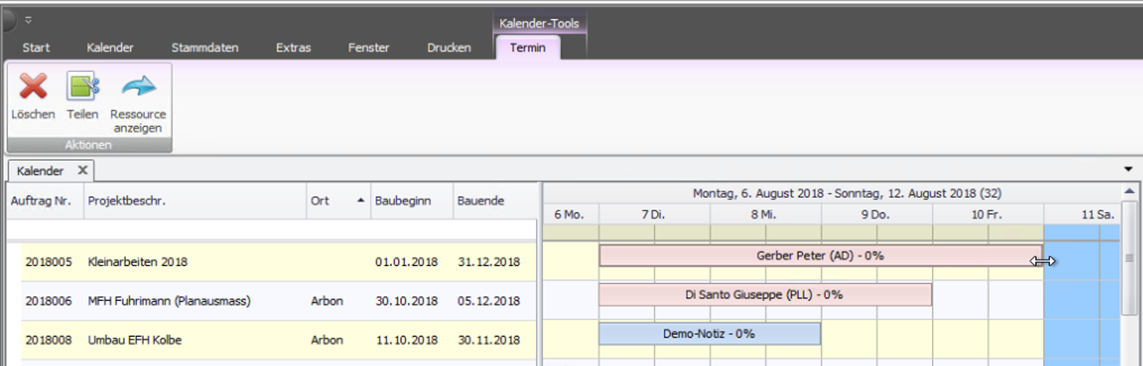Open the document tab list dropdown arrow
This screenshot has height=366, width=1143.
click(x=1129, y=170)
